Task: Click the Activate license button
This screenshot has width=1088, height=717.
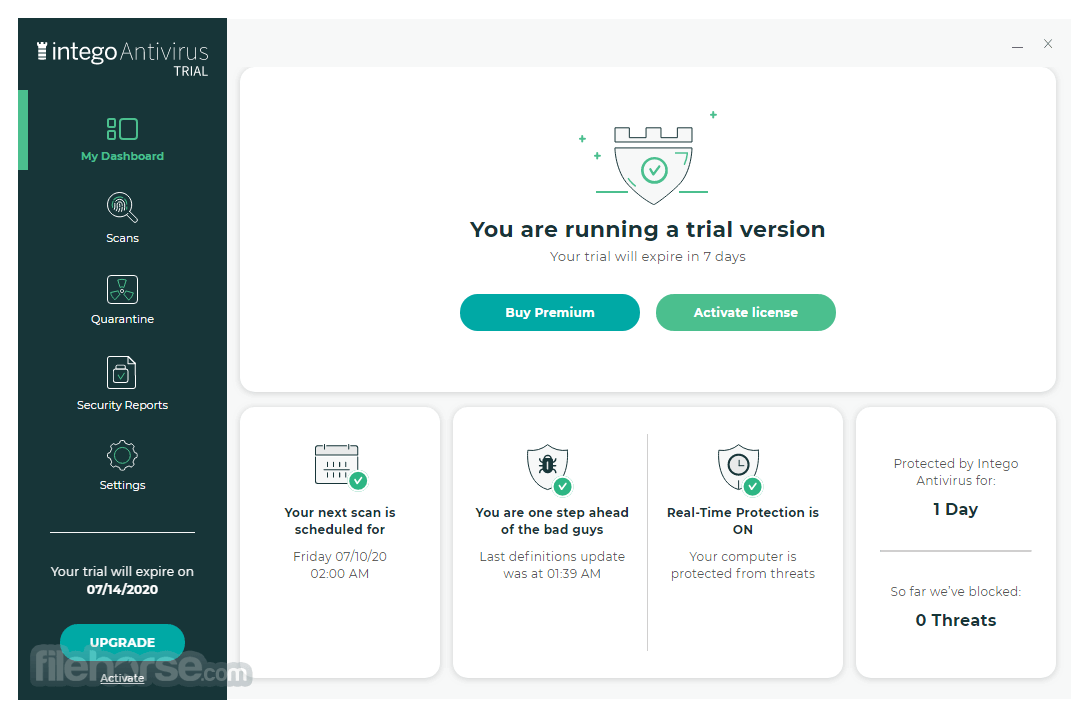Action: (x=745, y=312)
